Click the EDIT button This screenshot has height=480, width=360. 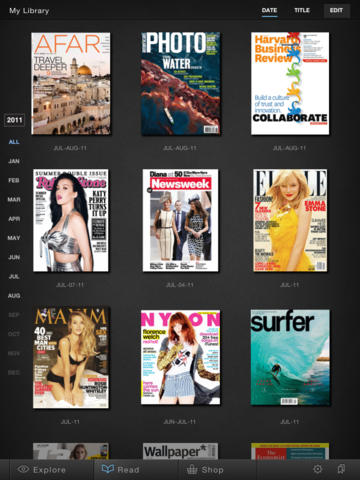click(337, 11)
